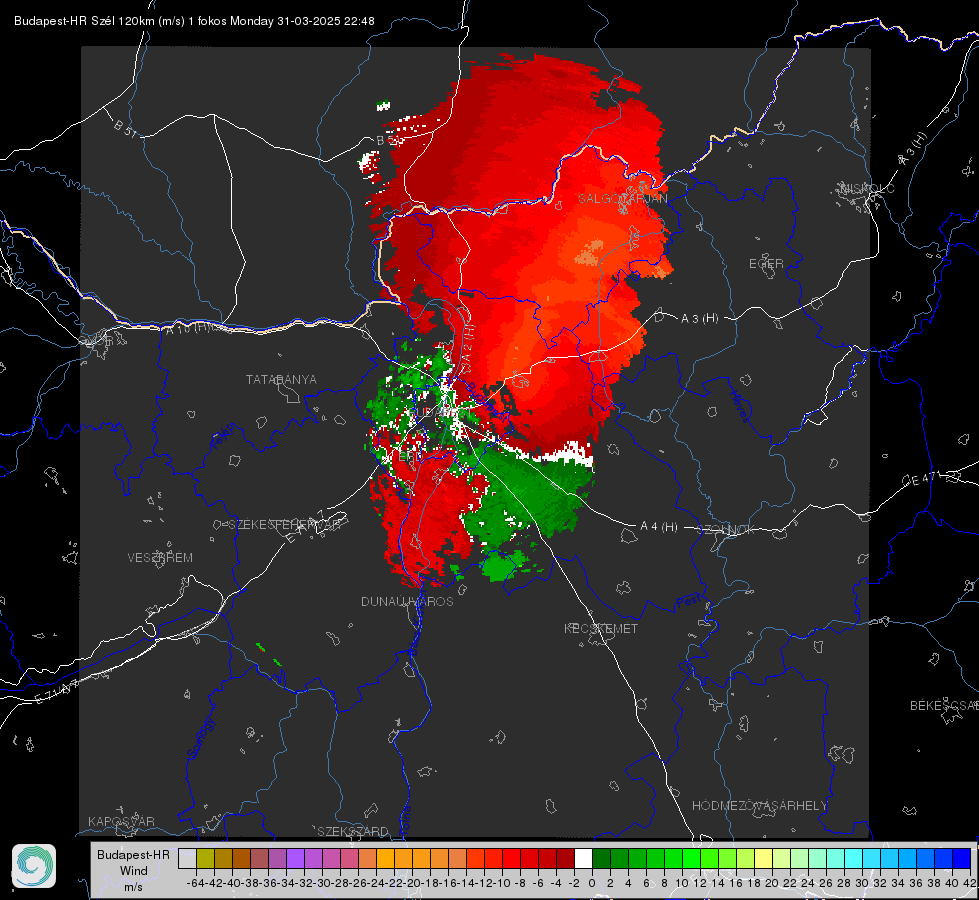The height and width of the screenshot is (900, 979).
Task: Click the MISKOLC city label
Action: pyautogui.click(x=867, y=189)
